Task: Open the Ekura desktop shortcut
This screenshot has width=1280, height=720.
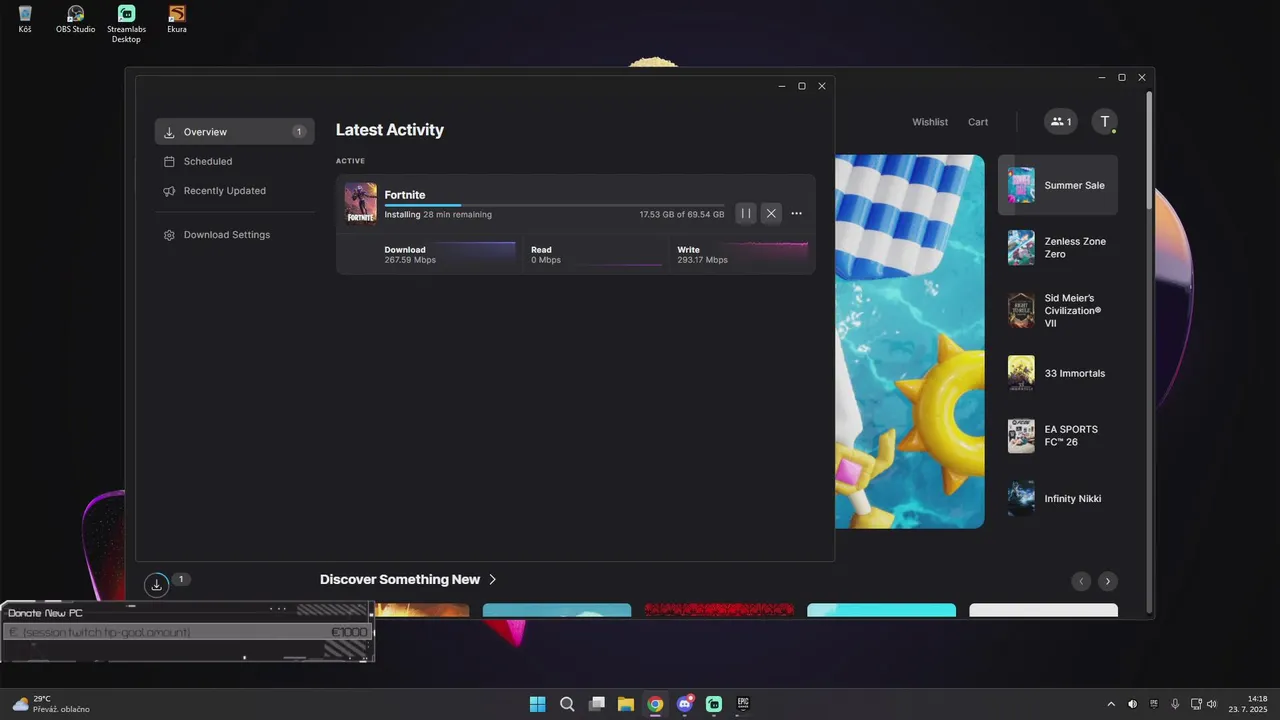Action: 177,20
